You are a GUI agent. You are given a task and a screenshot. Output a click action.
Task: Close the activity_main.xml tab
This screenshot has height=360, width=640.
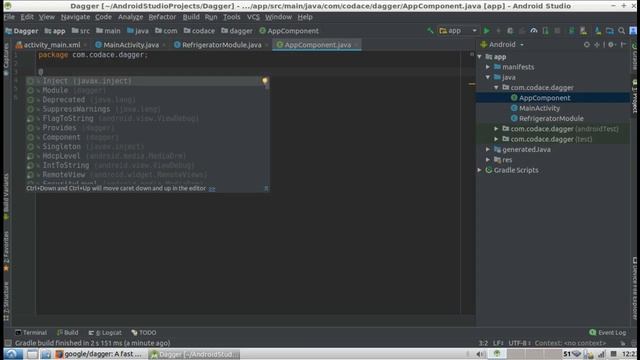coord(85,45)
